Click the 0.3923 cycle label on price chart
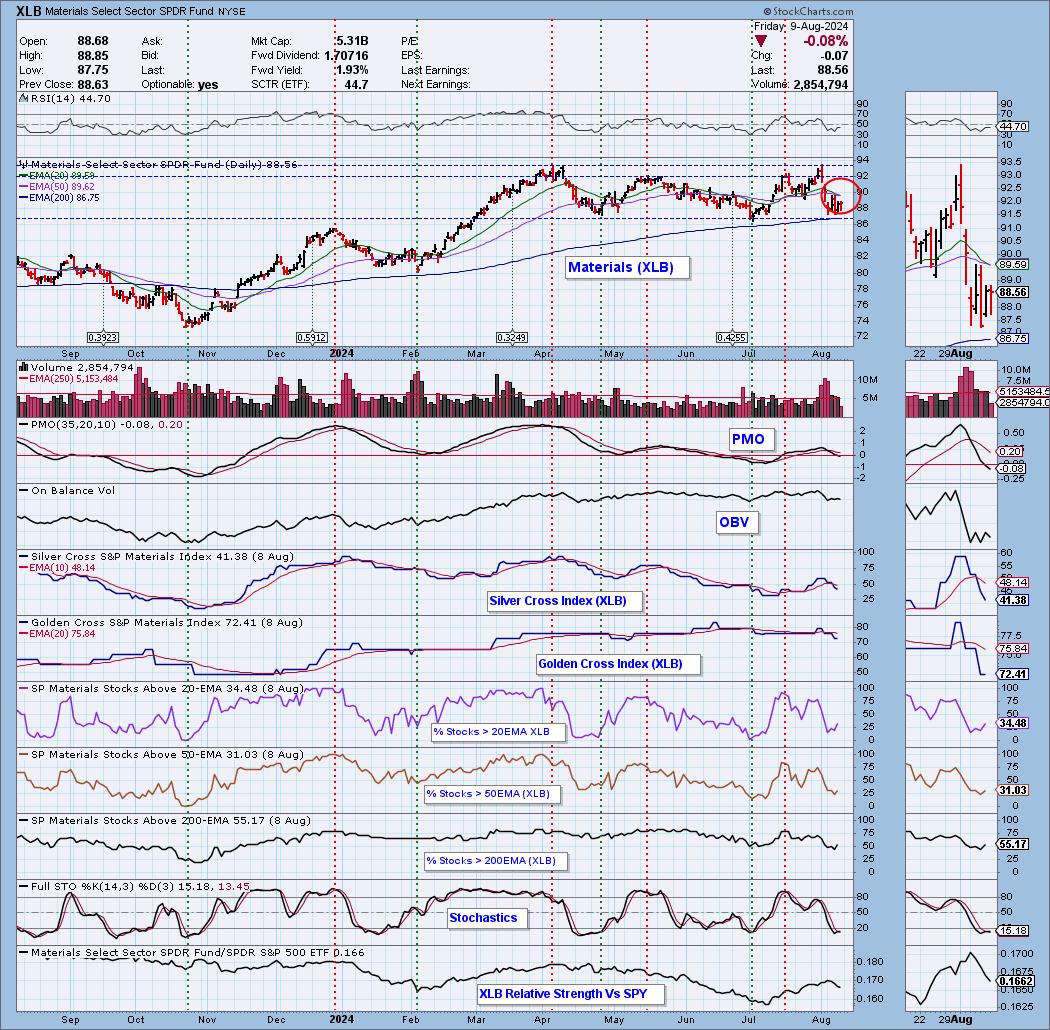This screenshot has height=1030, width=1050. coord(103,338)
